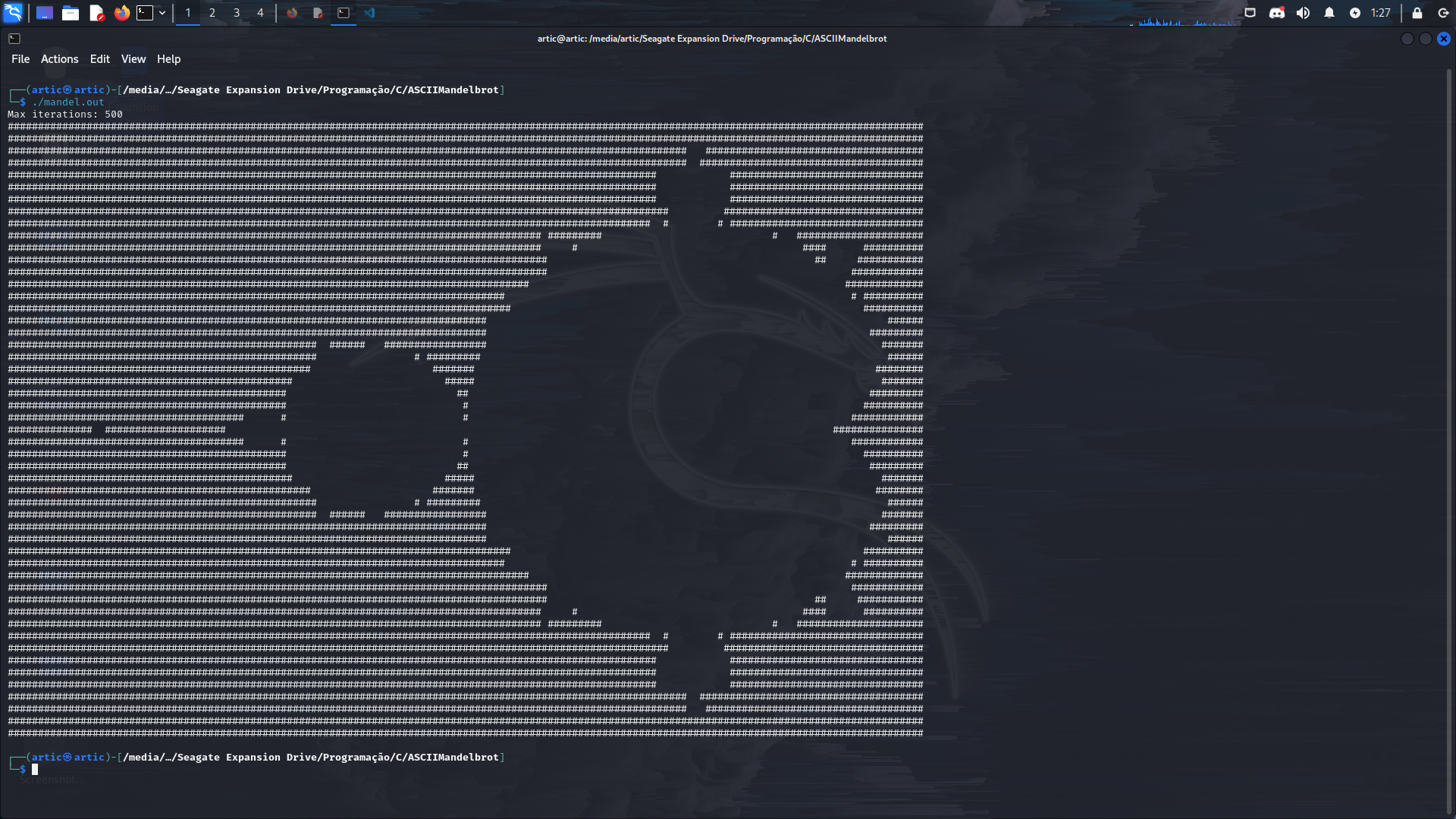Viewport: 1456px width, 819px height.
Task: Click the lock screen icon
Action: (x=1417, y=13)
